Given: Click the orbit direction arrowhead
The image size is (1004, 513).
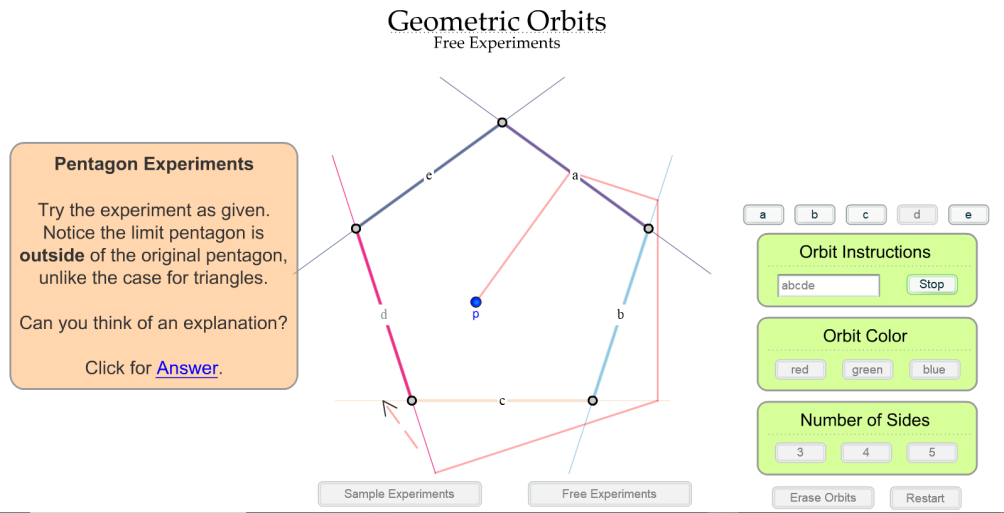Looking at the screenshot, I should [x=388, y=408].
